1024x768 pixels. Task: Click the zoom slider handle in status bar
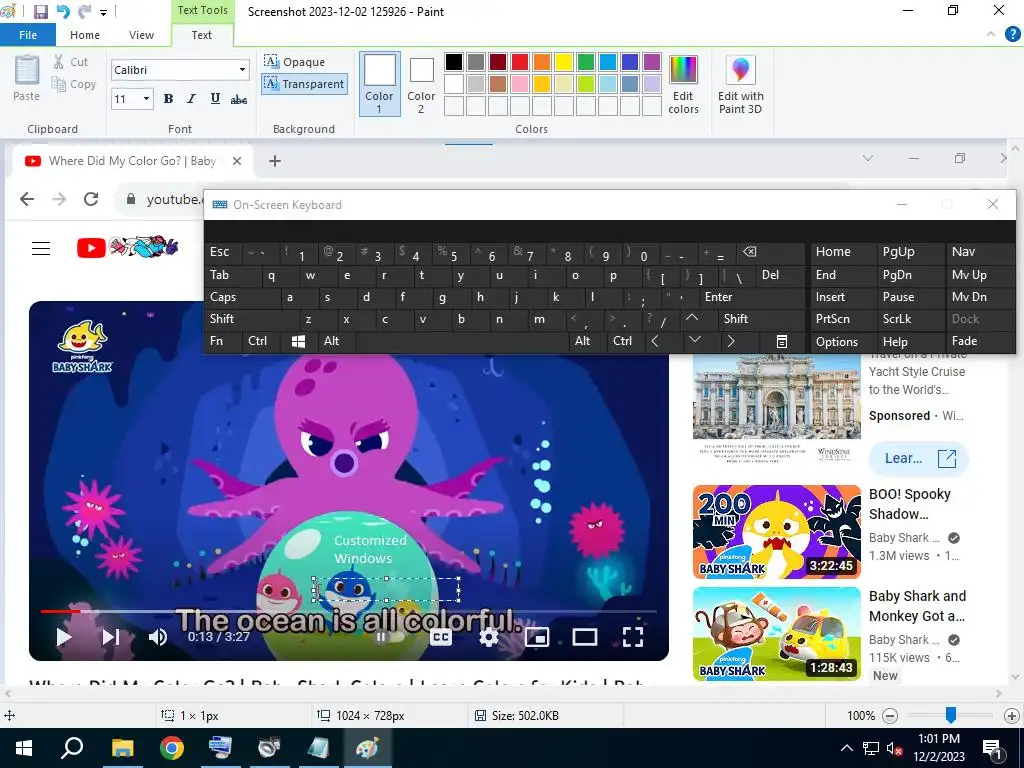coord(951,715)
